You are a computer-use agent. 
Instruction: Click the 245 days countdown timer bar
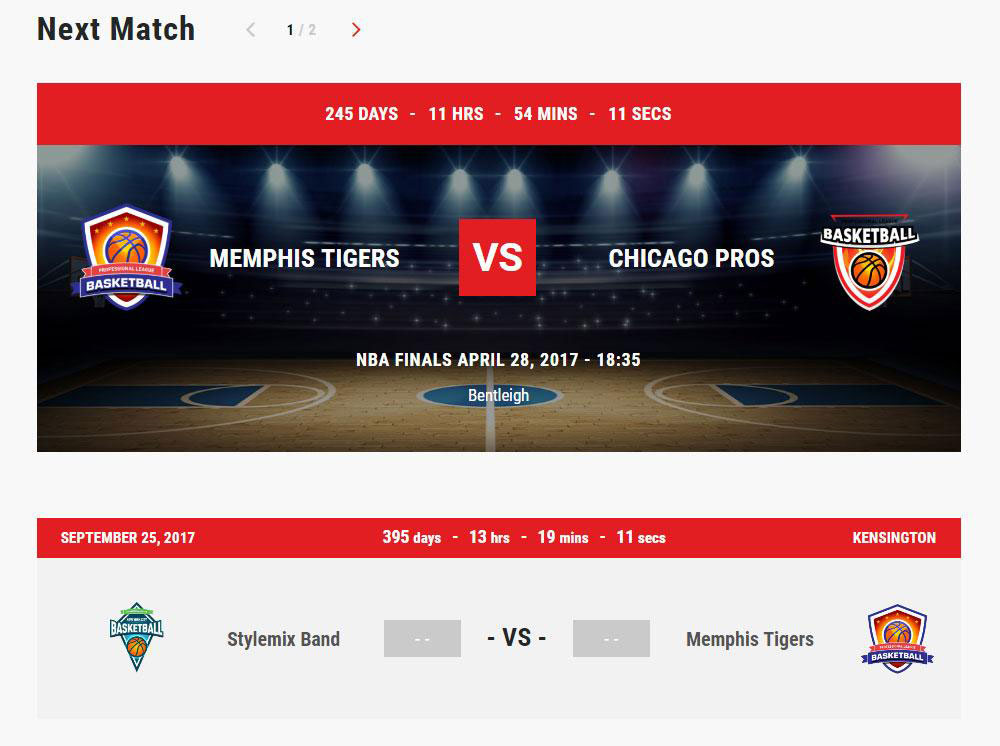tap(498, 113)
